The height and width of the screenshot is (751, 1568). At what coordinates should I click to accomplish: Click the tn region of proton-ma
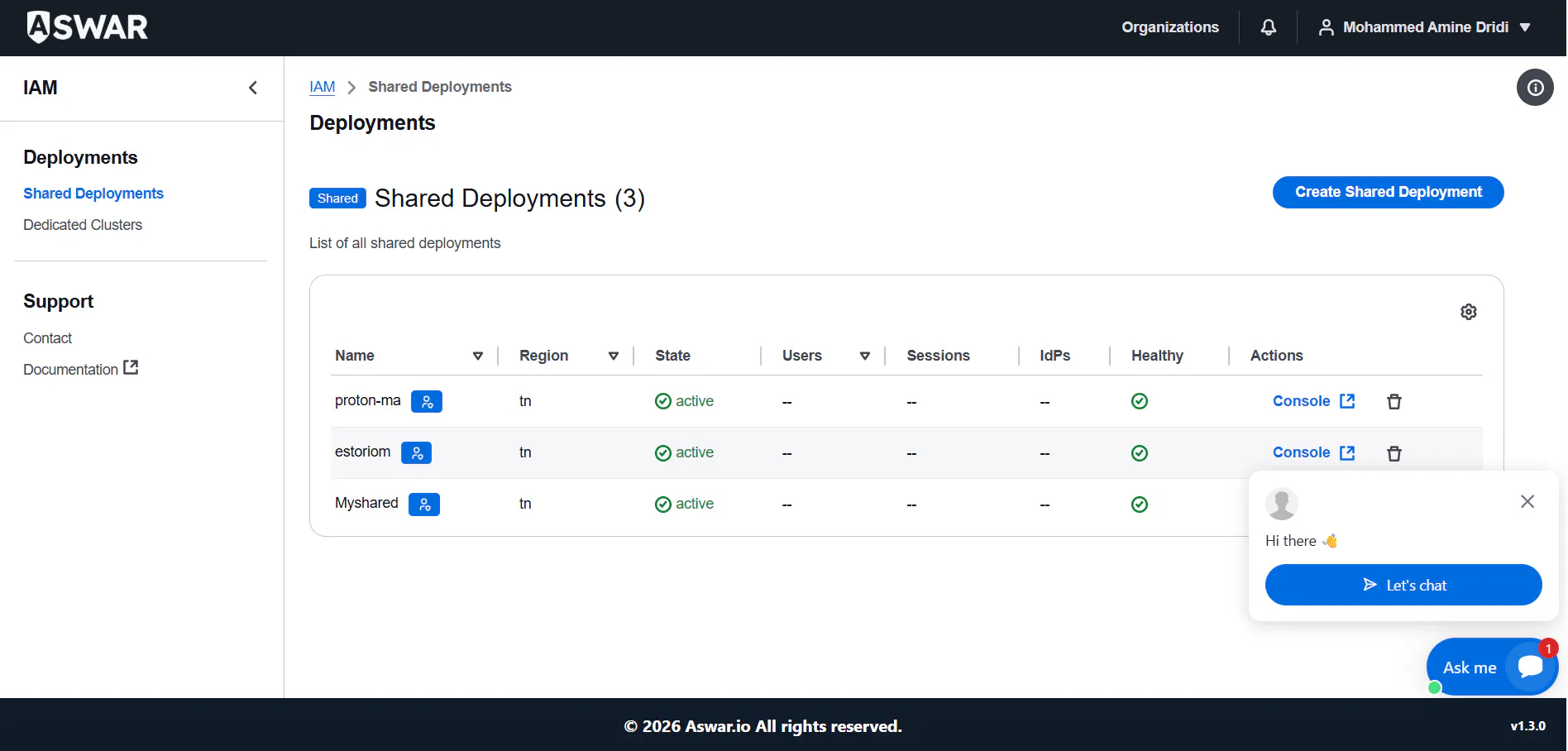pyautogui.click(x=525, y=401)
